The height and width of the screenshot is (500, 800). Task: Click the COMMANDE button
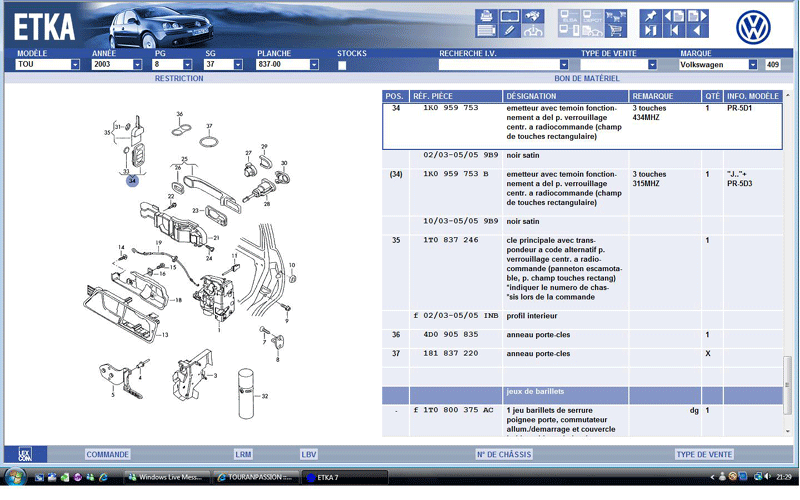(108, 454)
